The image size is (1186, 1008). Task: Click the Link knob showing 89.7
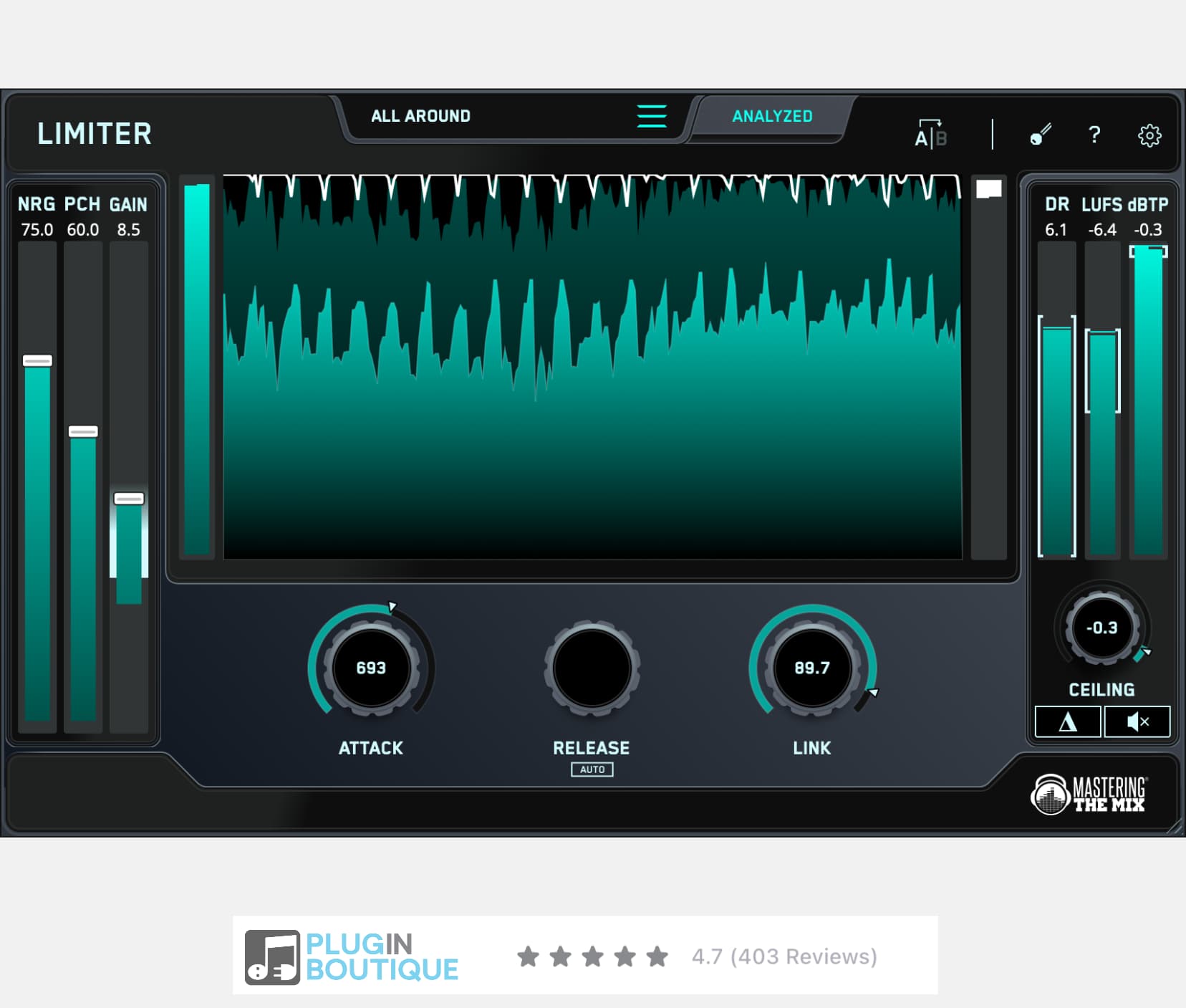pyautogui.click(x=811, y=668)
